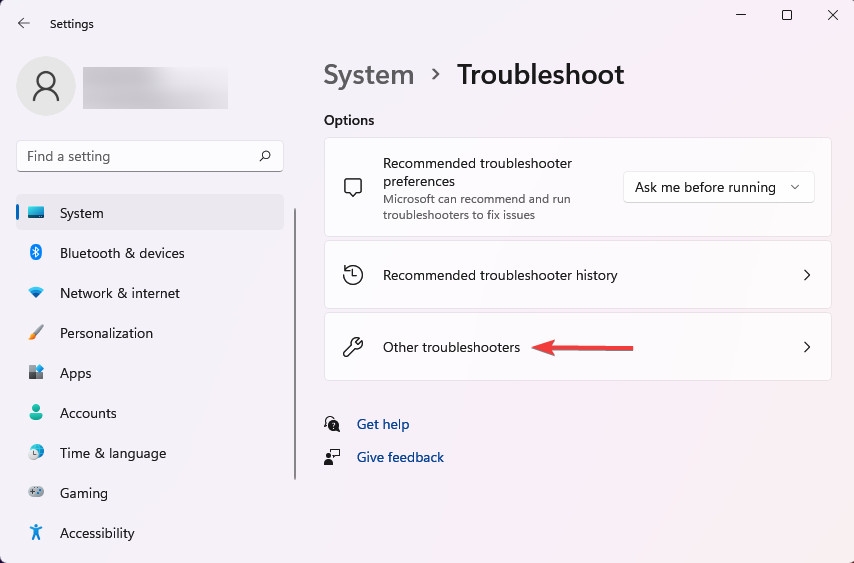Click the Get help link
Screen dimensions: 854x563
coord(383,424)
